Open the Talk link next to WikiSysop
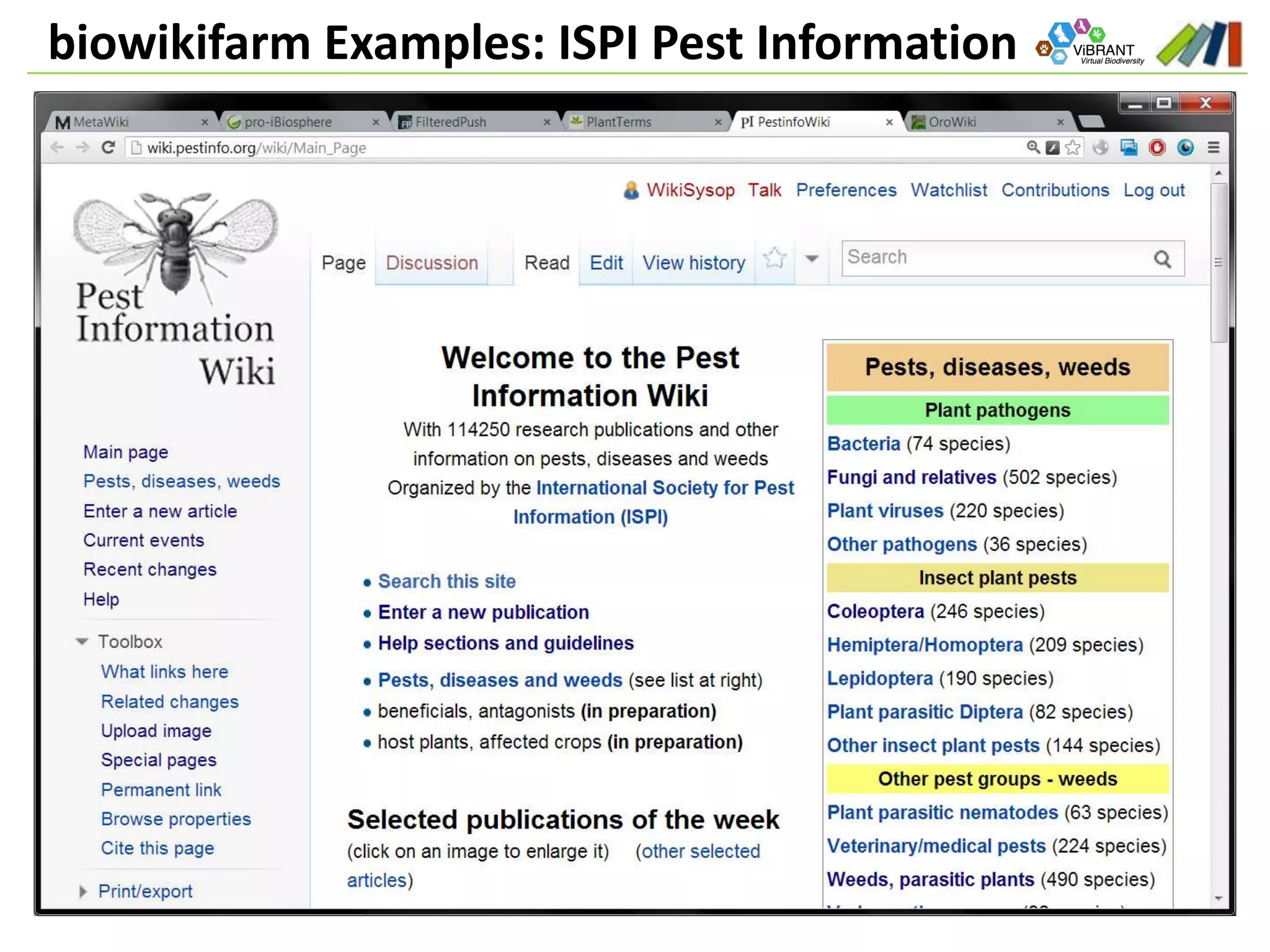The height and width of the screenshot is (952, 1270). coord(764,190)
